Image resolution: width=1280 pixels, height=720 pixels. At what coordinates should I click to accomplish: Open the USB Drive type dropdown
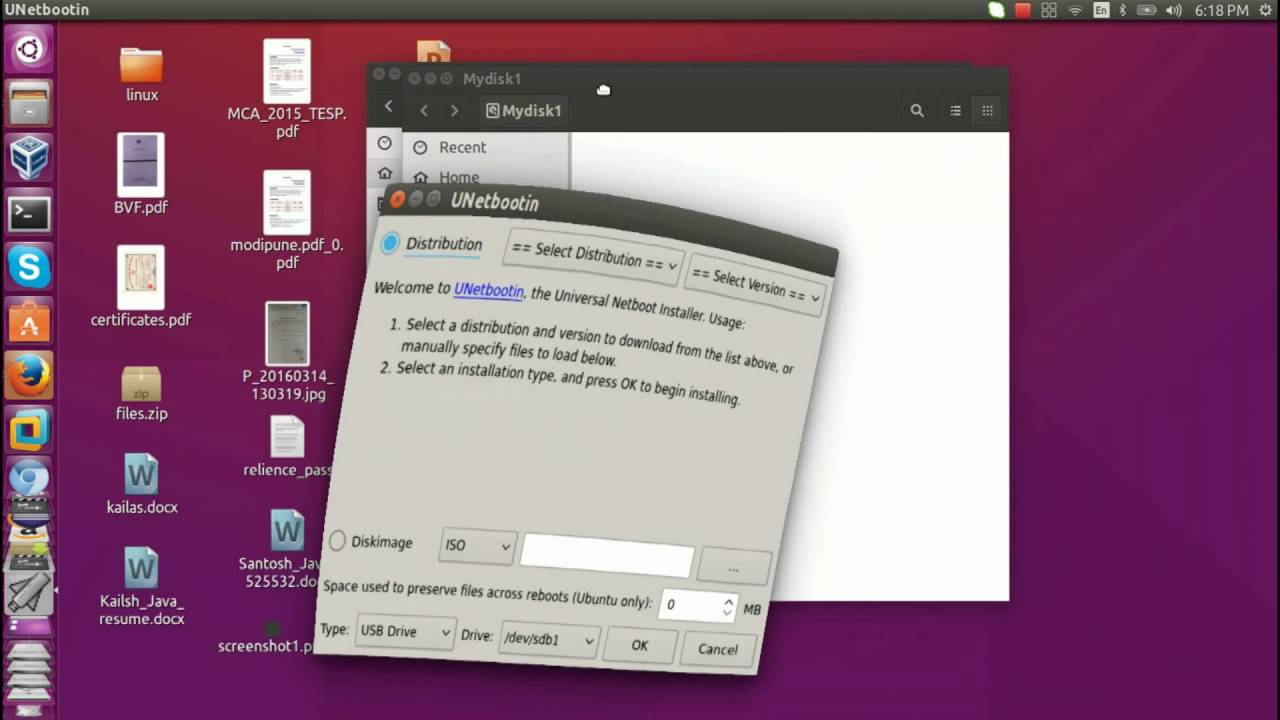click(x=405, y=631)
